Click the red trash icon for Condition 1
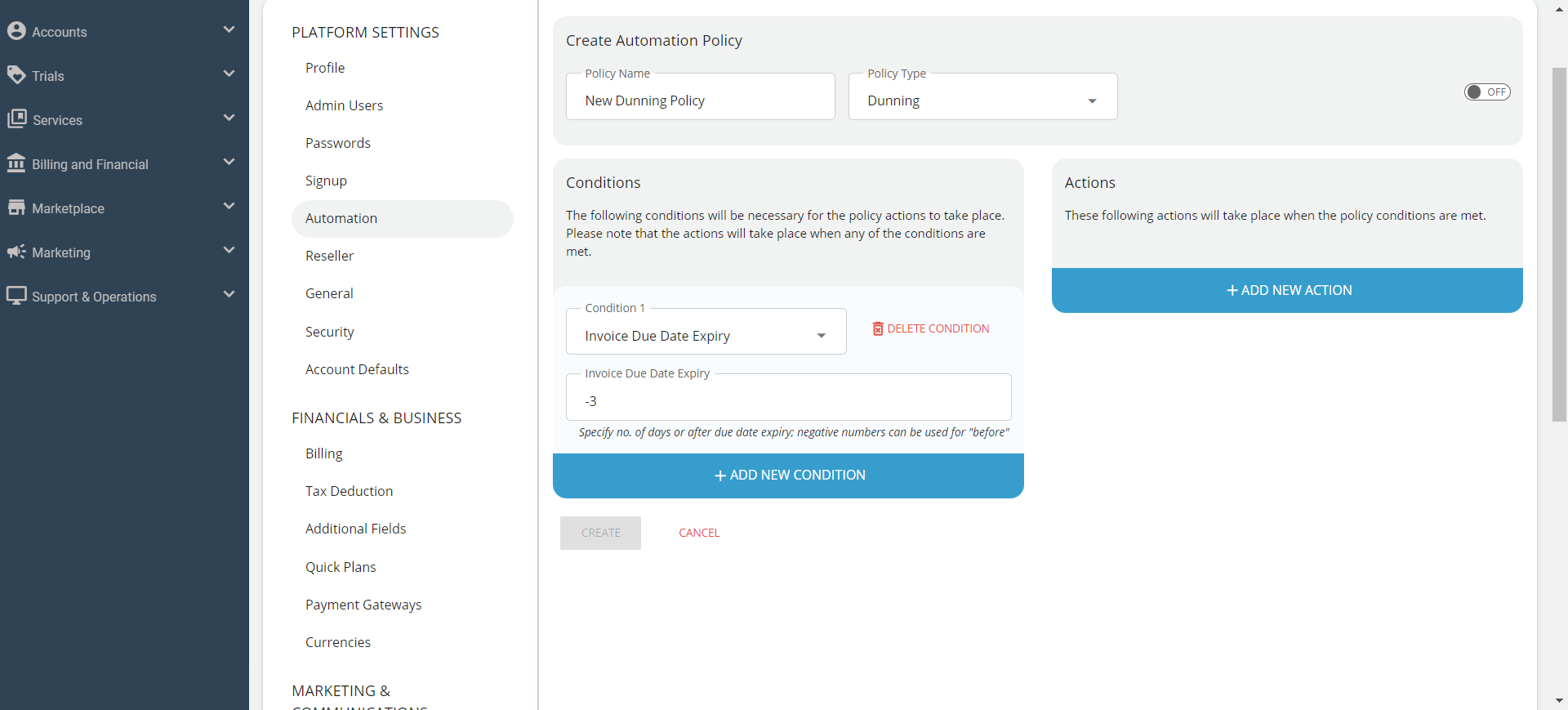The width and height of the screenshot is (1568, 710). 878,328
